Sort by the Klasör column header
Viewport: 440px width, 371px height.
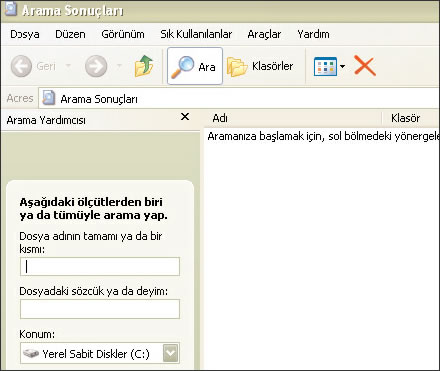tap(410, 118)
